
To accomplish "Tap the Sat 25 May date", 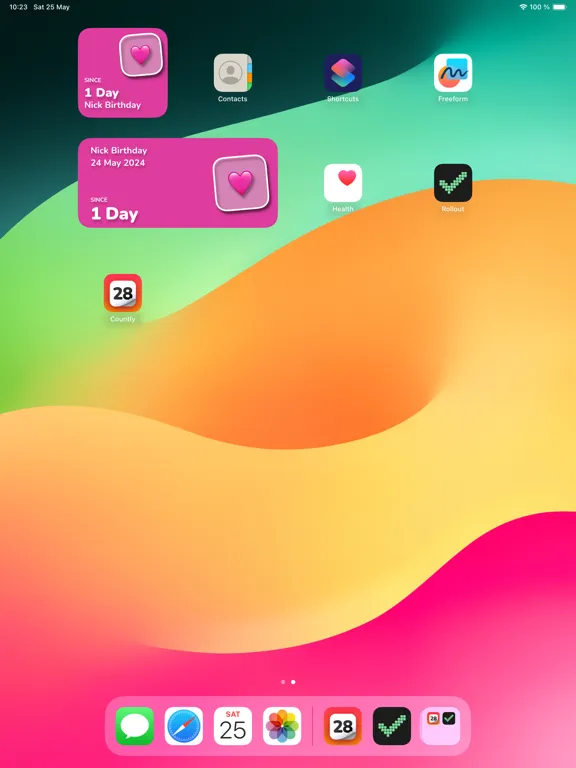I will pyautogui.click(x=51, y=7).
